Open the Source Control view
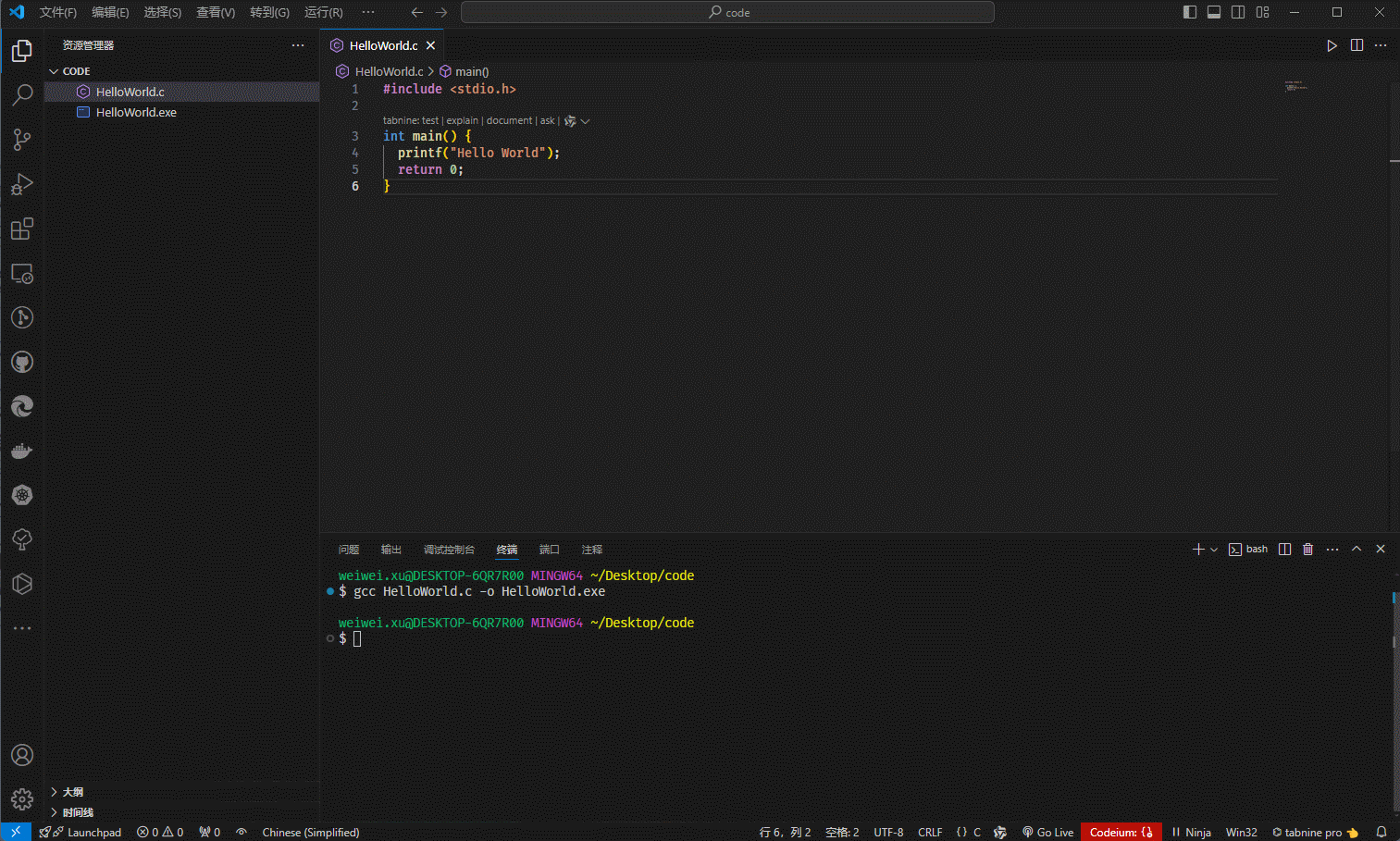Viewport: 1400px width, 841px height. tap(22, 140)
